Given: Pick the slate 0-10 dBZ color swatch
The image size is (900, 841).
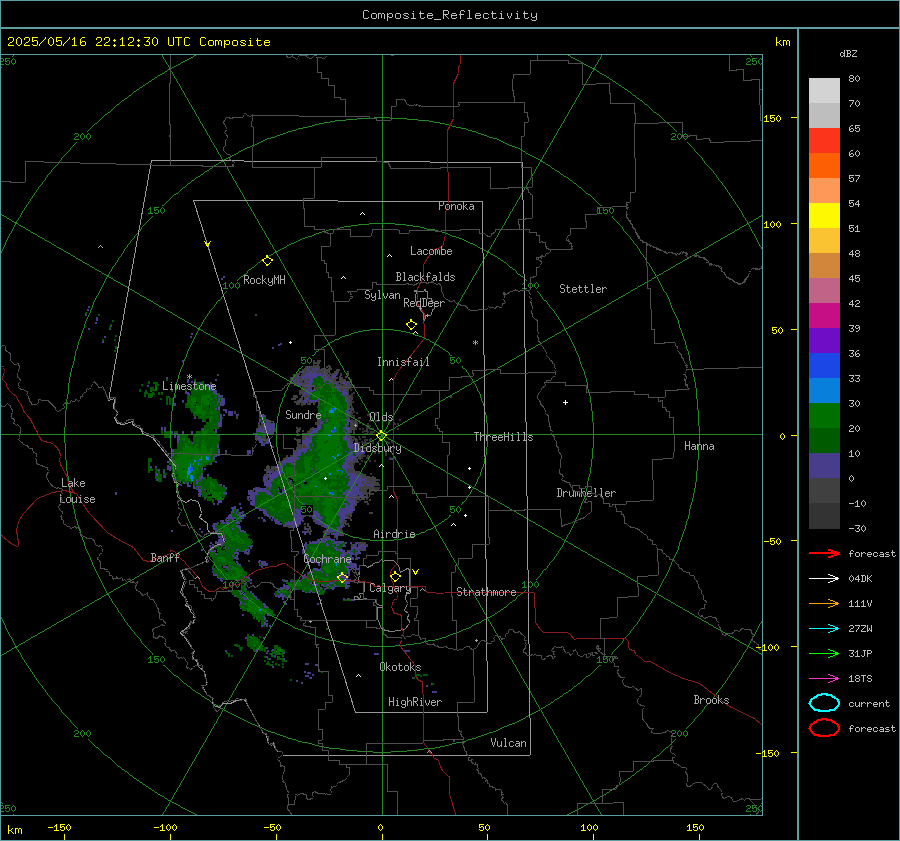Looking at the screenshot, I should tap(824, 466).
